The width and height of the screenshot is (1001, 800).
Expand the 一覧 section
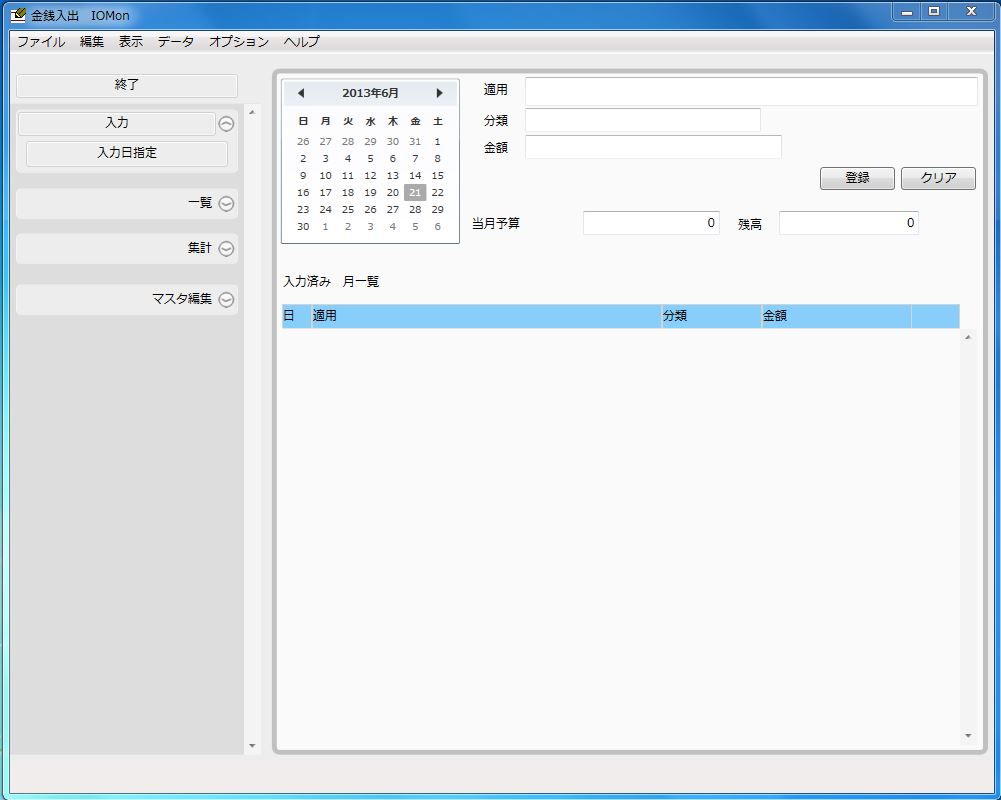click(226, 204)
